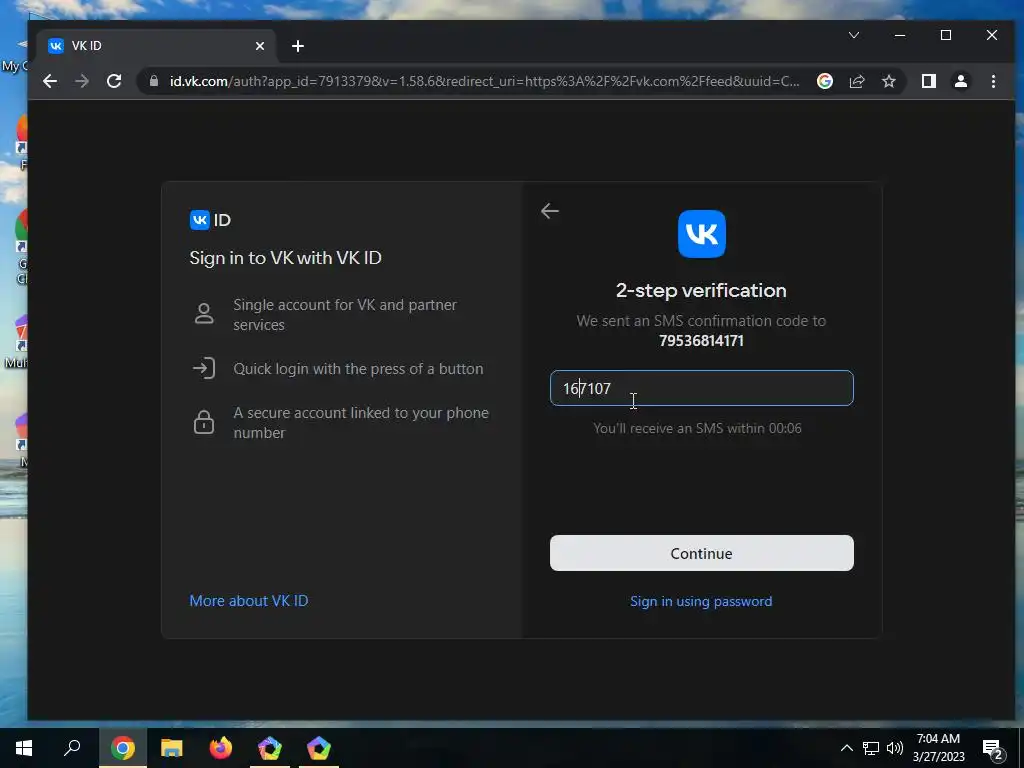The width and height of the screenshot is (1024, 768).
Task: Click the large VK logo above 2-step verification
Action: click(x=701, y=234)
